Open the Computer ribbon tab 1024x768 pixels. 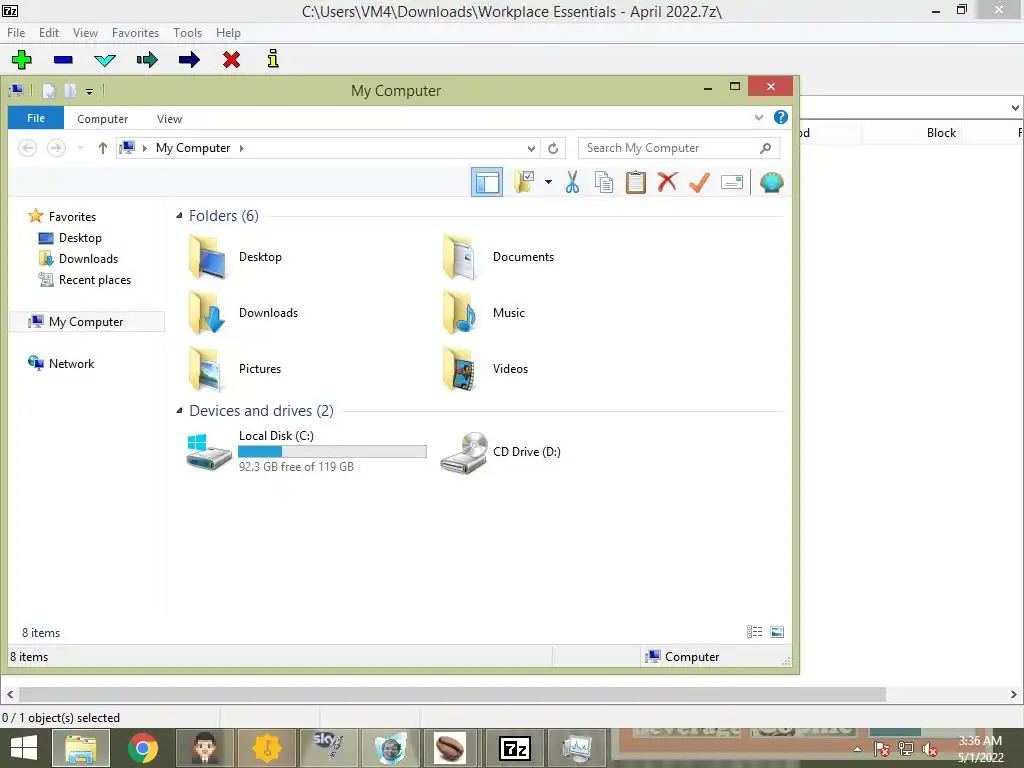[103, 119]
